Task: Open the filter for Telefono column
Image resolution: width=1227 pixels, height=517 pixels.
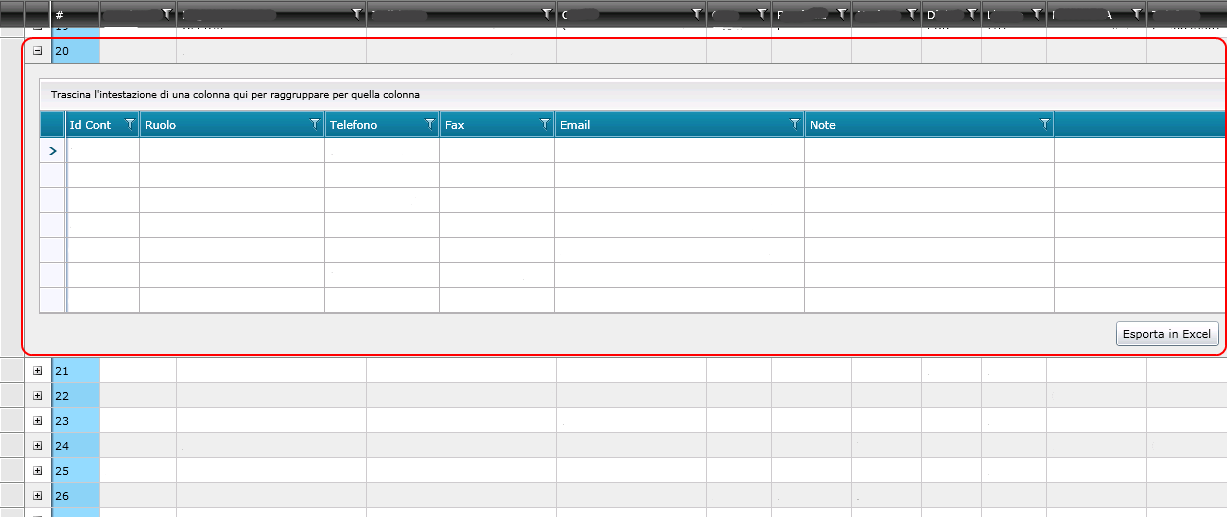Action: [429, 125]
